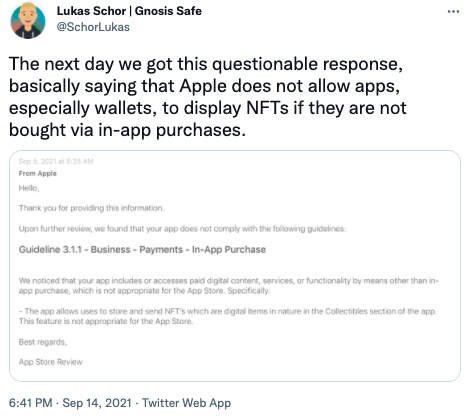The height and width of the screenshot is (418, 468).
Task: Click the 6:41 PM timestamp
Action: (31, 403)
